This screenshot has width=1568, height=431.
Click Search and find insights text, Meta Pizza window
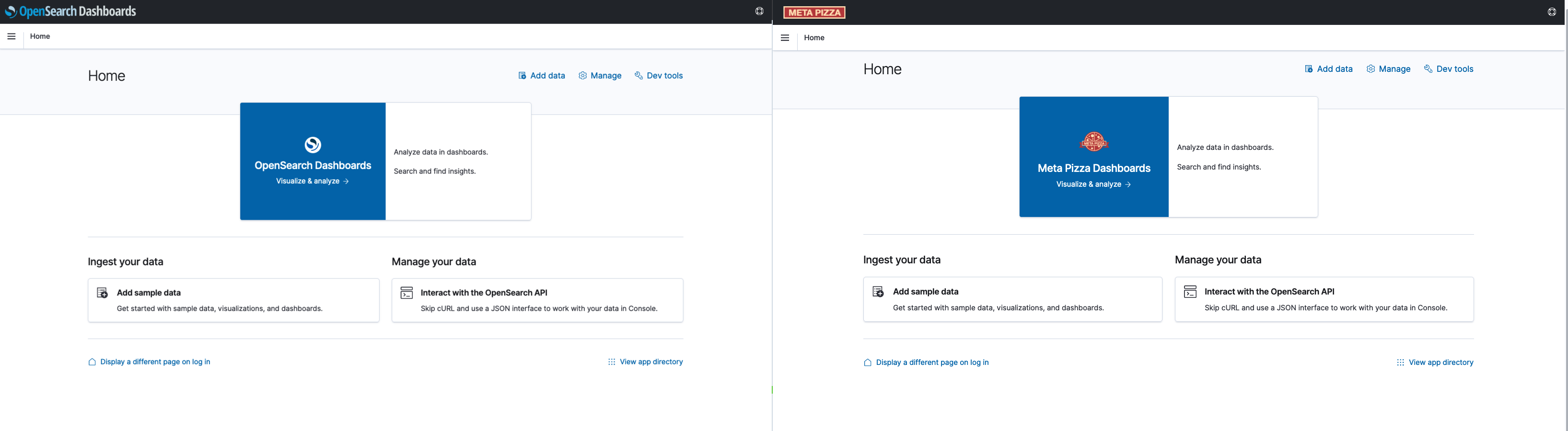(x=1219, y=167)
